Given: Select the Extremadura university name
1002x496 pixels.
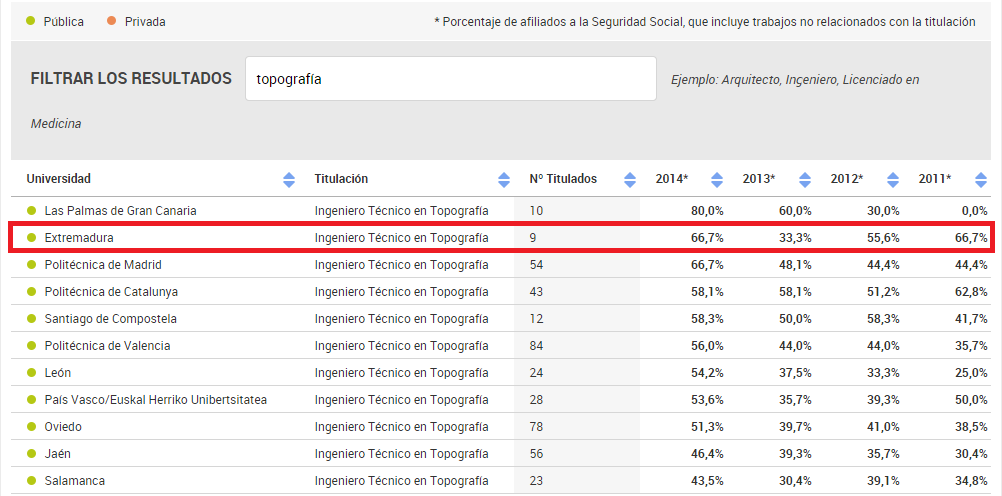Looking at the screenshot, I should 79,238.
